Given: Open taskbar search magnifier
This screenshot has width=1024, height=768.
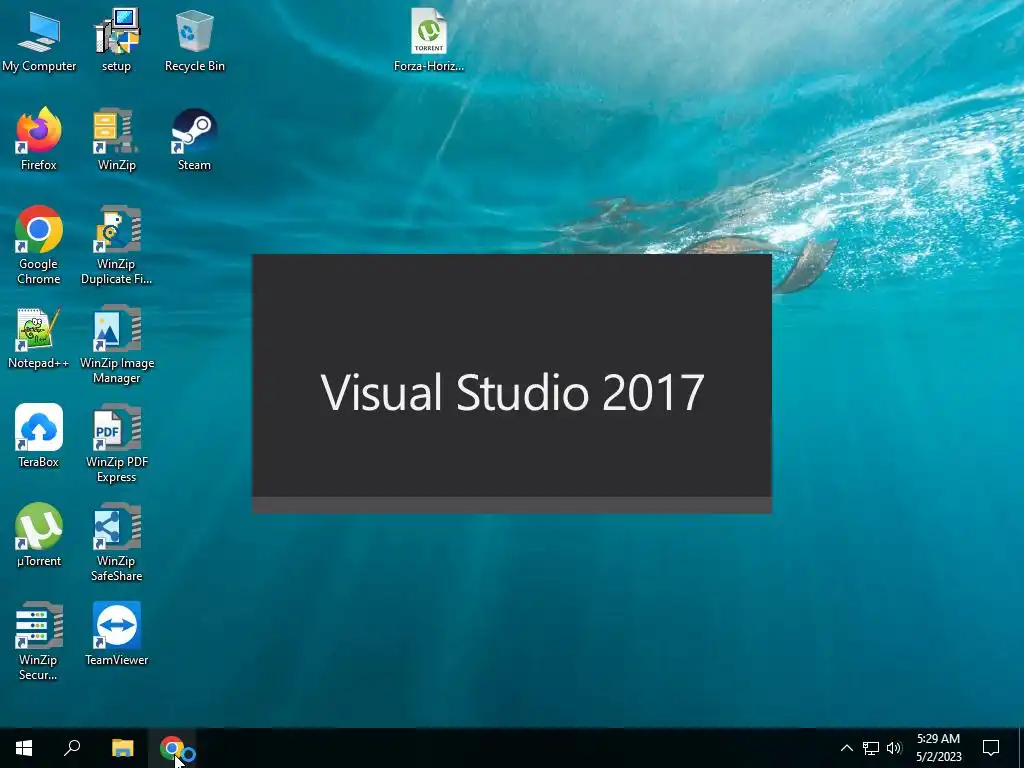Looking at the screenshot, I should click(x=72, y=748).
